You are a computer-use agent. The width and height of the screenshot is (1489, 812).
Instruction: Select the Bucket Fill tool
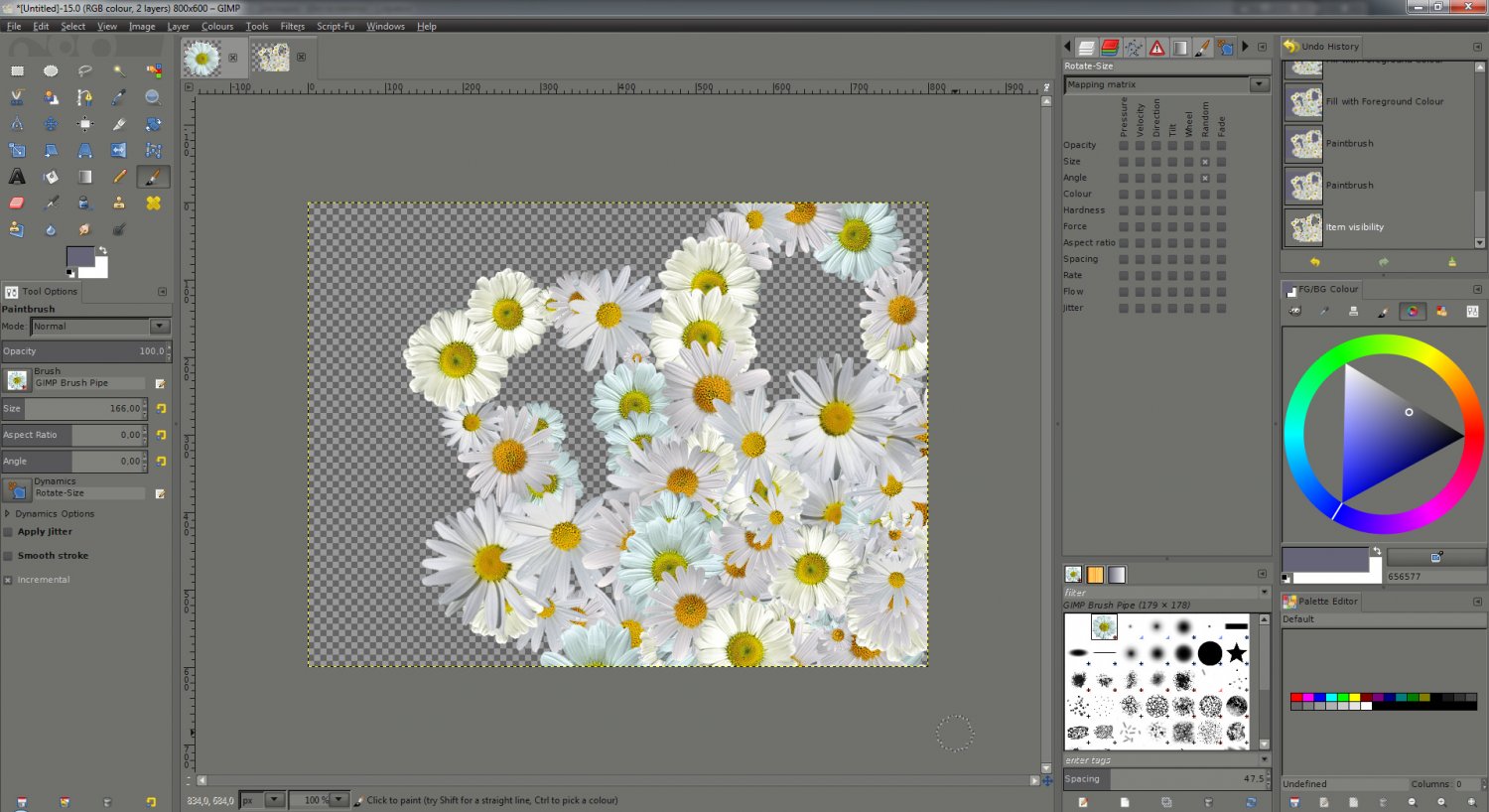click(51, 177)
